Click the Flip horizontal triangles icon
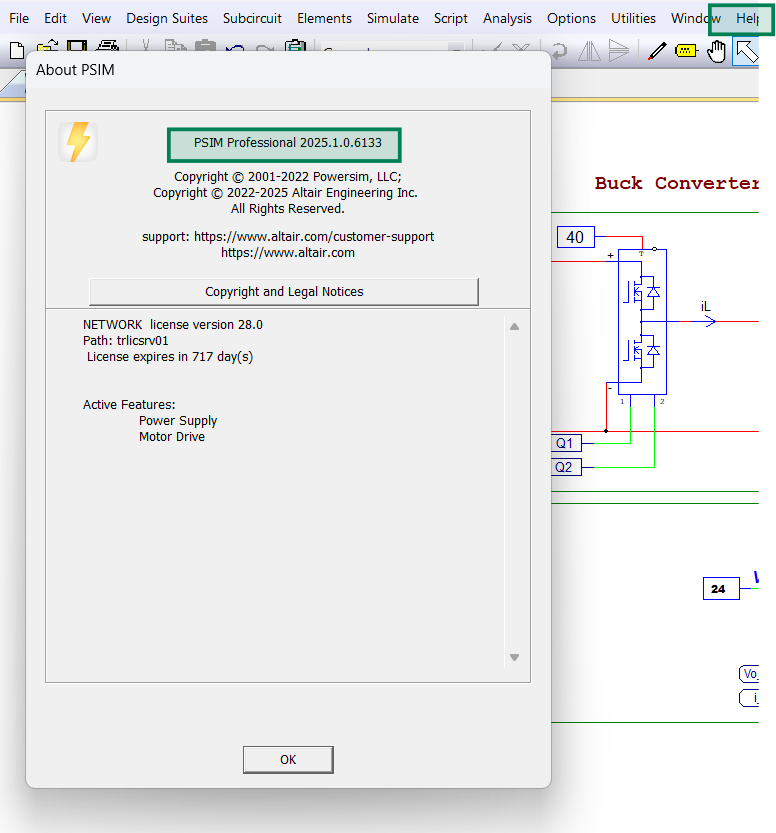776x833 pixels. click(589, 51)
